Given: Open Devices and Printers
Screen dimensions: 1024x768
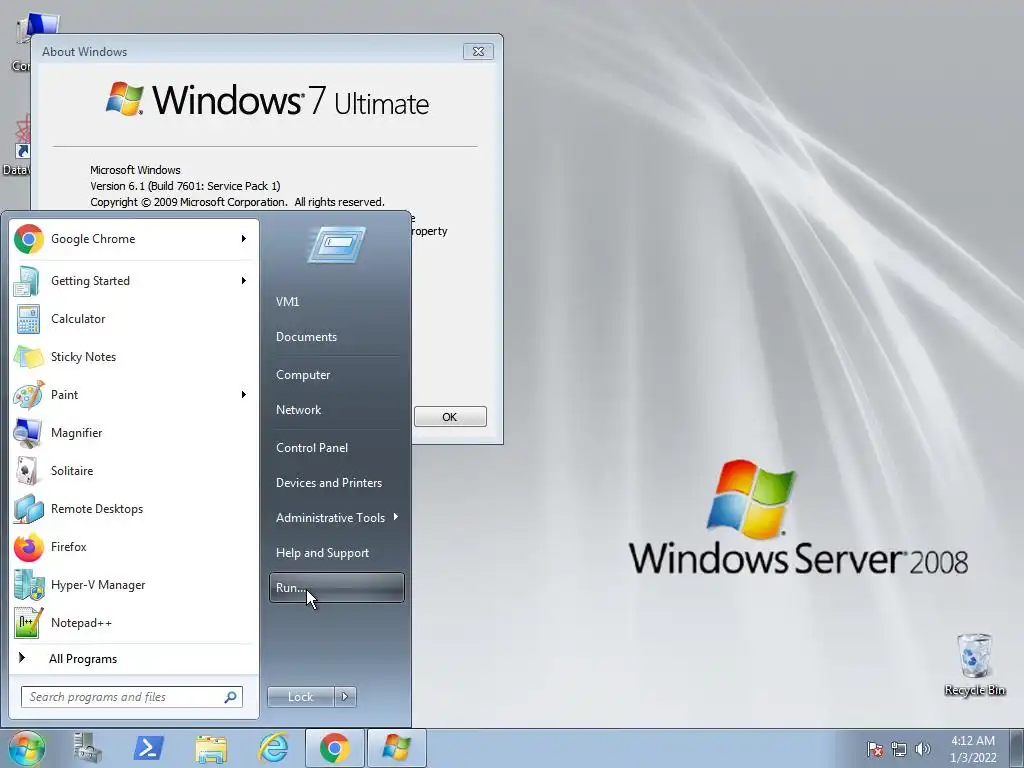Looking at the screenshot, I should click(x=336, y=483).
